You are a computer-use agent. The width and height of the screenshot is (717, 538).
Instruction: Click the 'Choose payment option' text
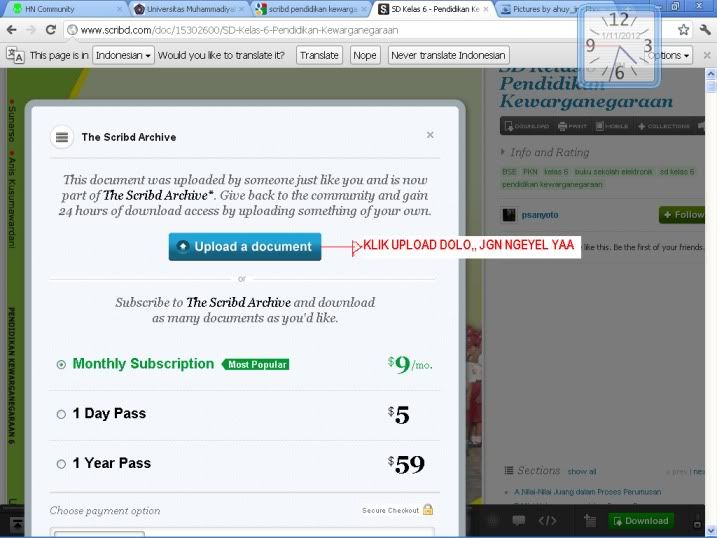point(105,511)
